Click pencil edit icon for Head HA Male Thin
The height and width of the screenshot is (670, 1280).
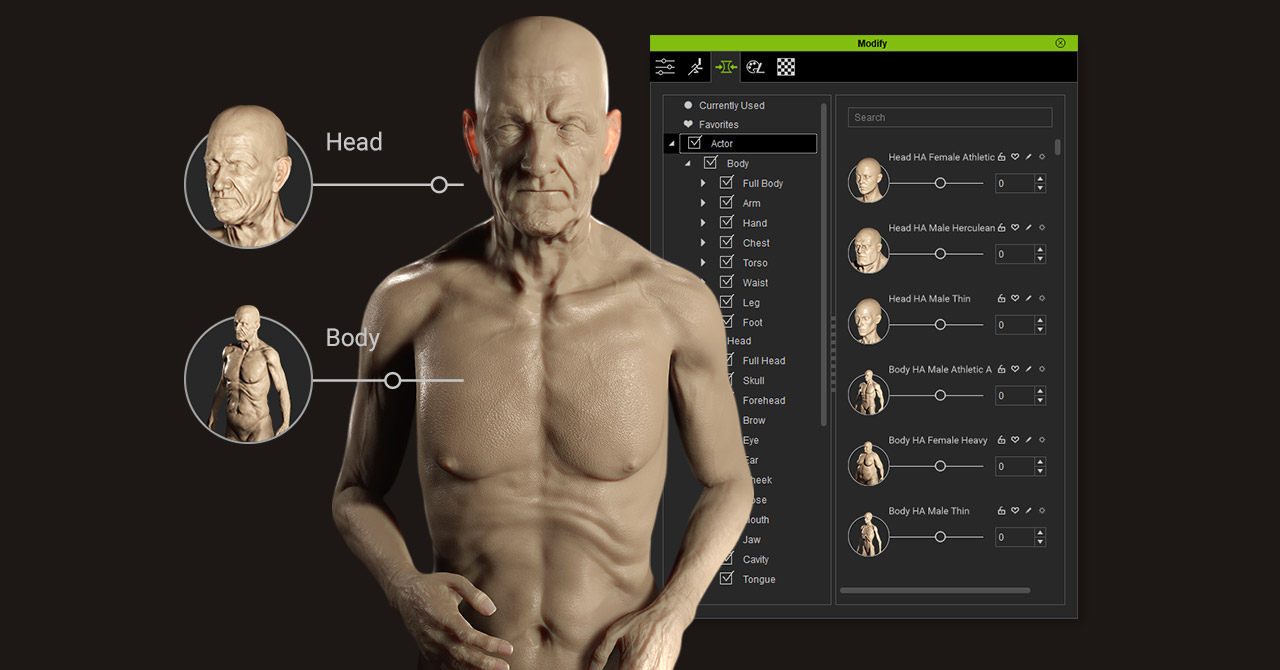[1028, 299]
